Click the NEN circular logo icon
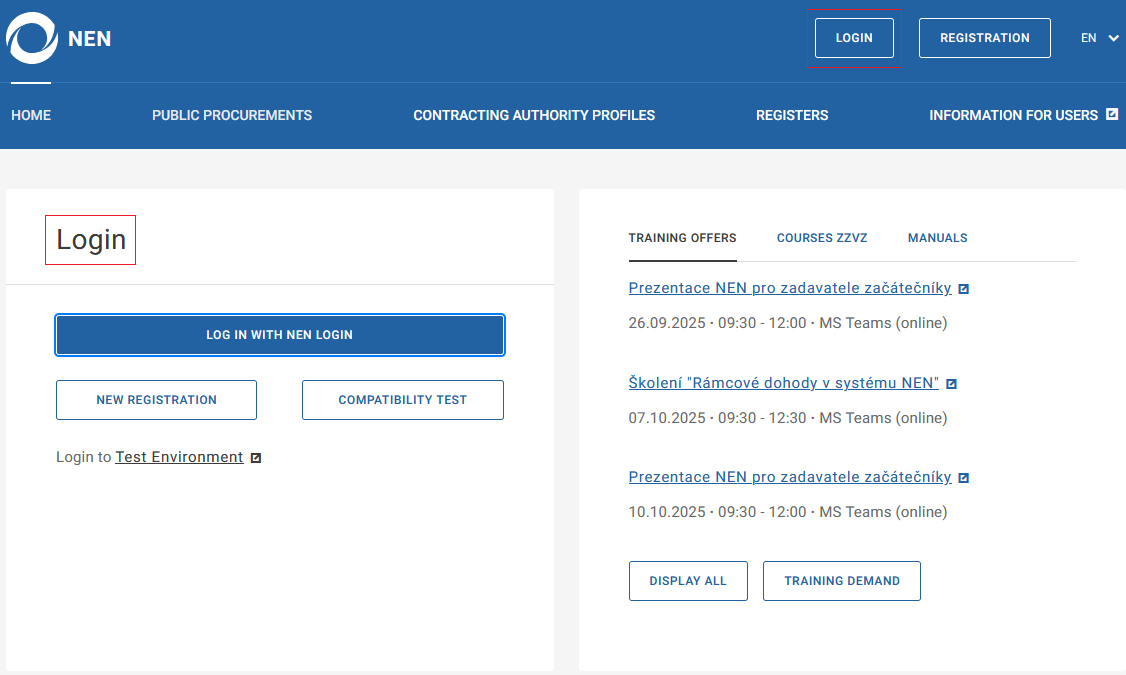Image resolution: width=1126 pixels, height=675 pixels. [32, 39]
